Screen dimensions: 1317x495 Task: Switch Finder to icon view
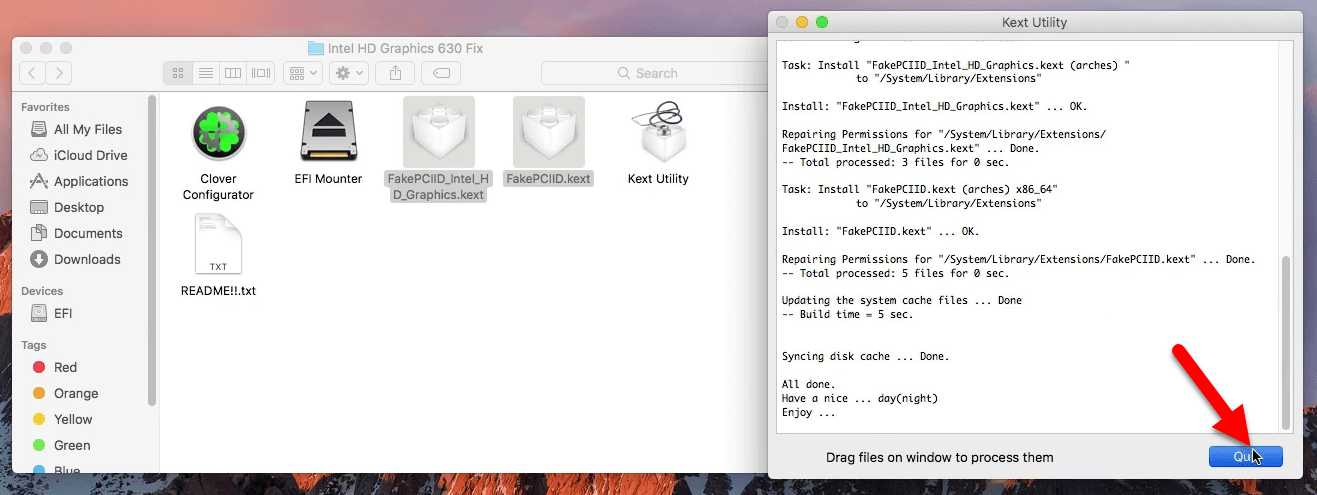point(178,73)
